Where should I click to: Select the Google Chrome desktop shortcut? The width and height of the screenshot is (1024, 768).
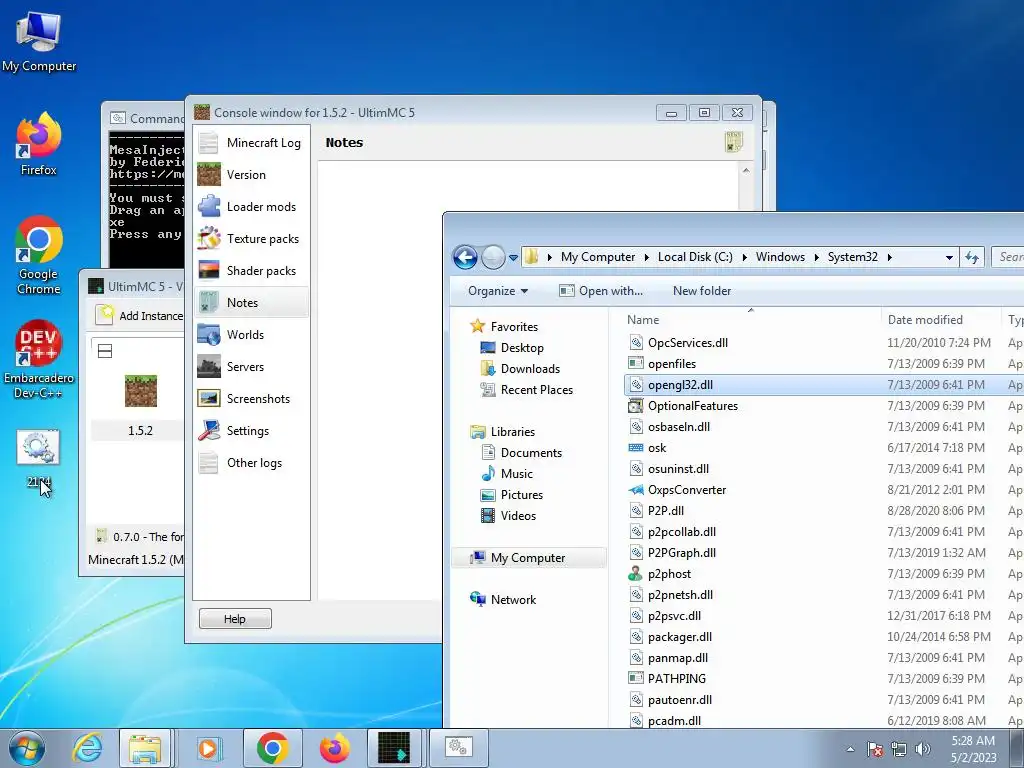39,255
